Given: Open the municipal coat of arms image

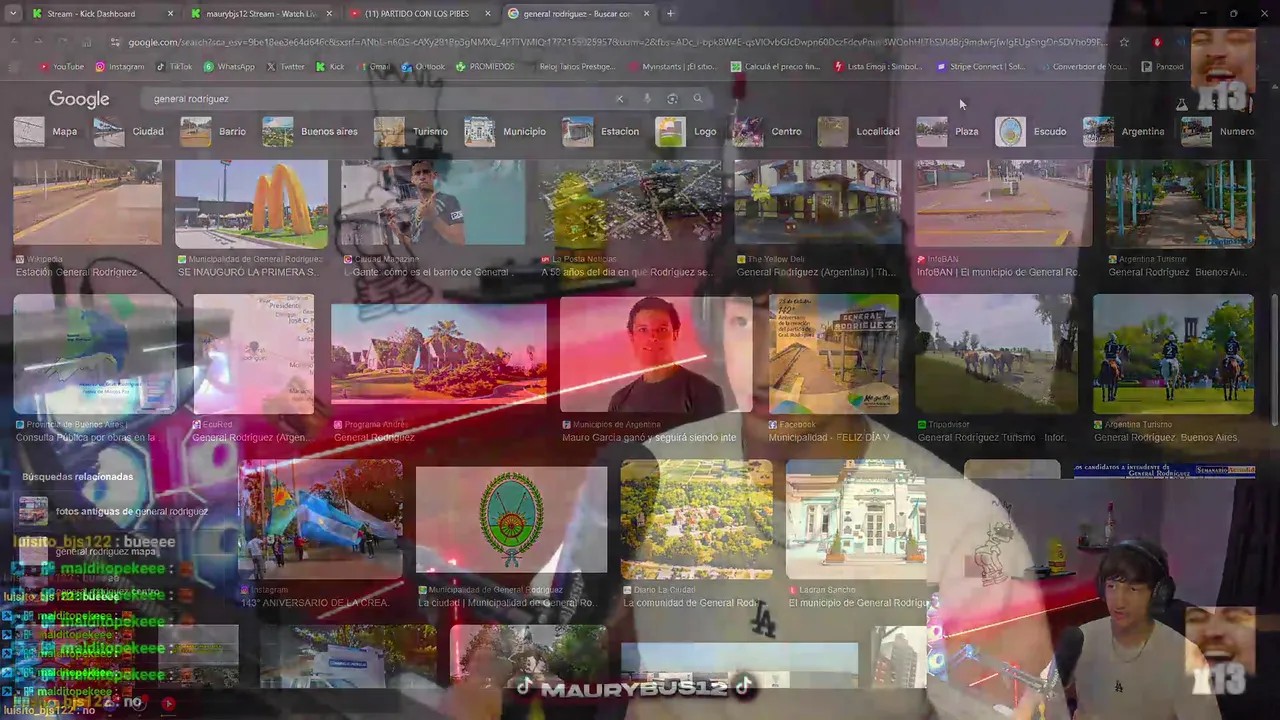Looking at the screenshot, I should tap(511, 520).
